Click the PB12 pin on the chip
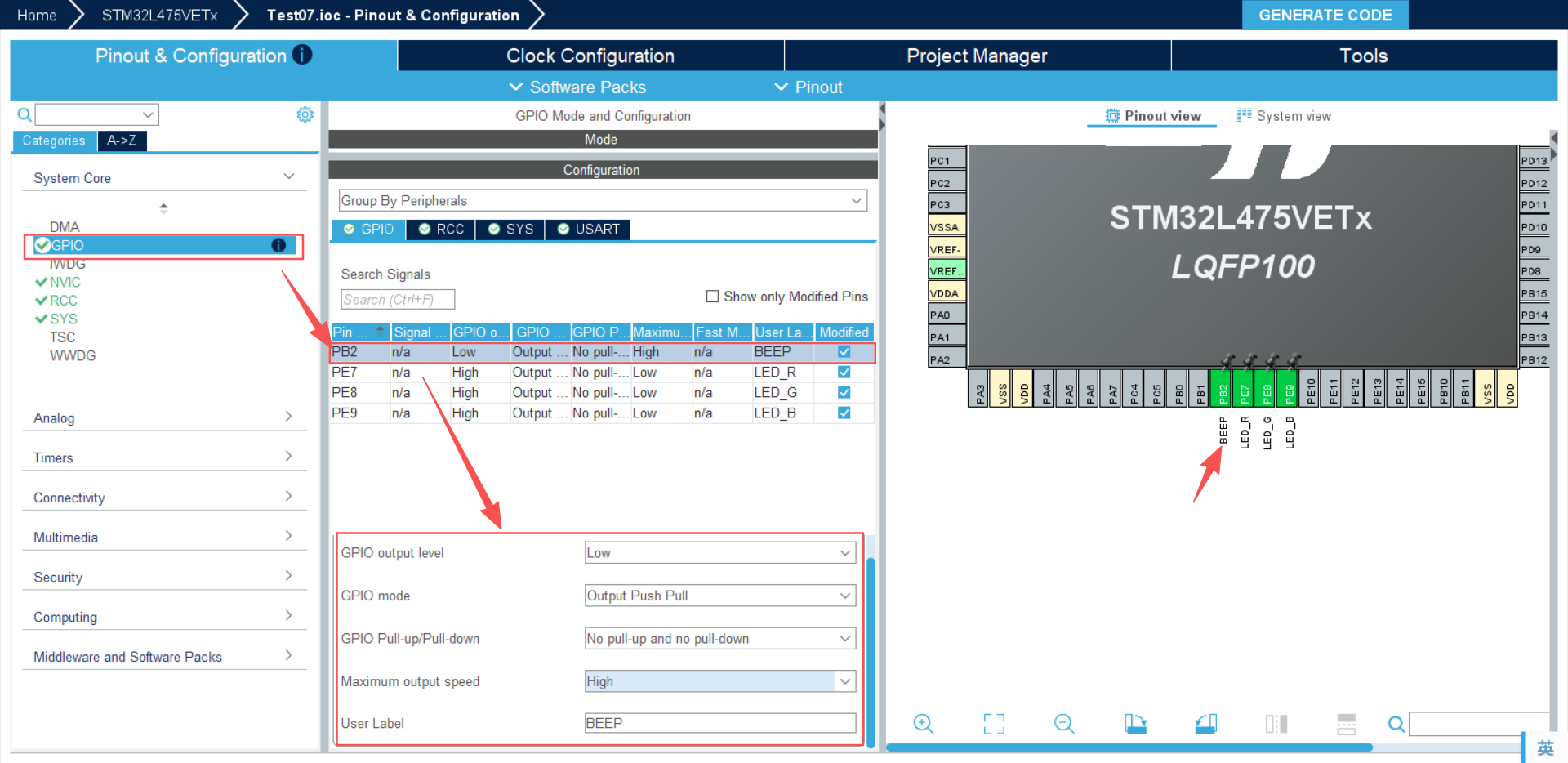This screenshot has height=763, width=1568. pyautogui.click(x=1535, y=359)
